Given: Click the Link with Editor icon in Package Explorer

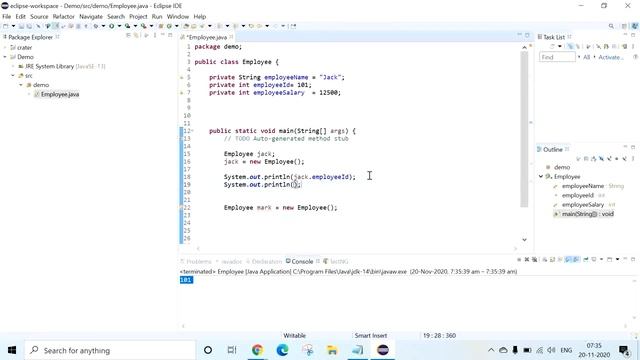Looking at the screenshot, I should click(136, 36).
